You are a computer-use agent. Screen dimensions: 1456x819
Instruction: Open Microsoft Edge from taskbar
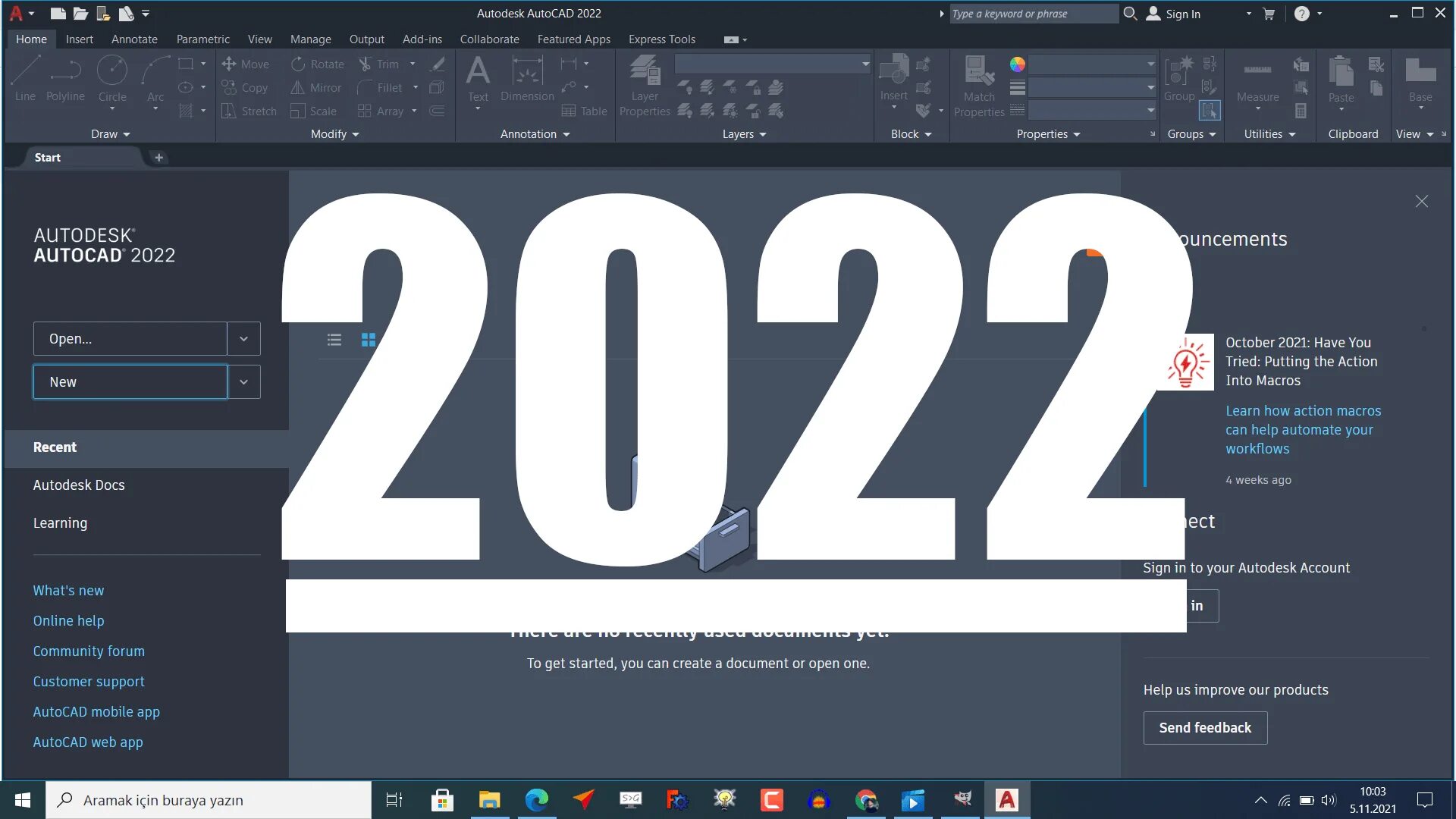tap(537, 800)
